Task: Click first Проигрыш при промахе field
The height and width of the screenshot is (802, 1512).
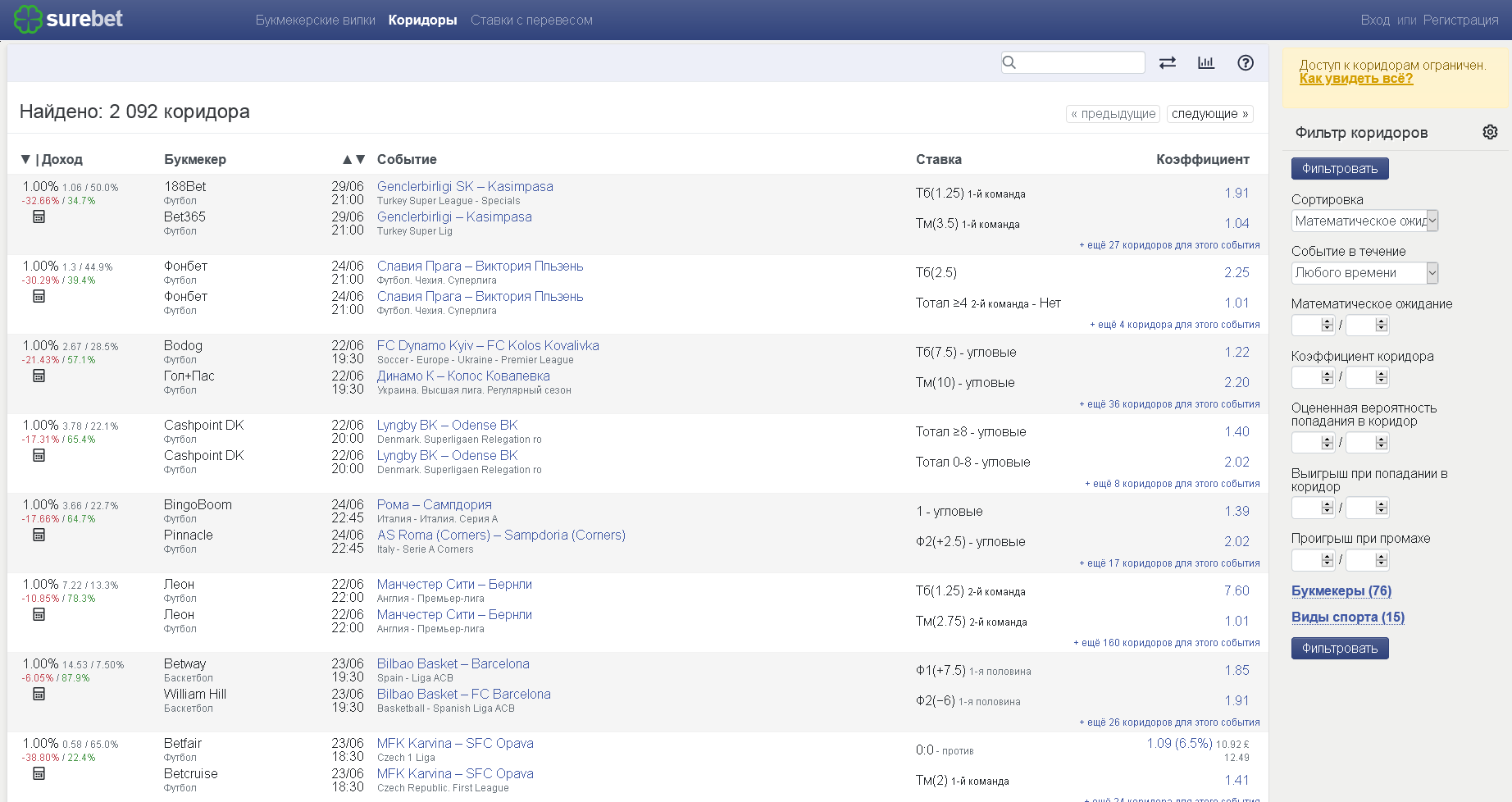Action: [1313, 559]
